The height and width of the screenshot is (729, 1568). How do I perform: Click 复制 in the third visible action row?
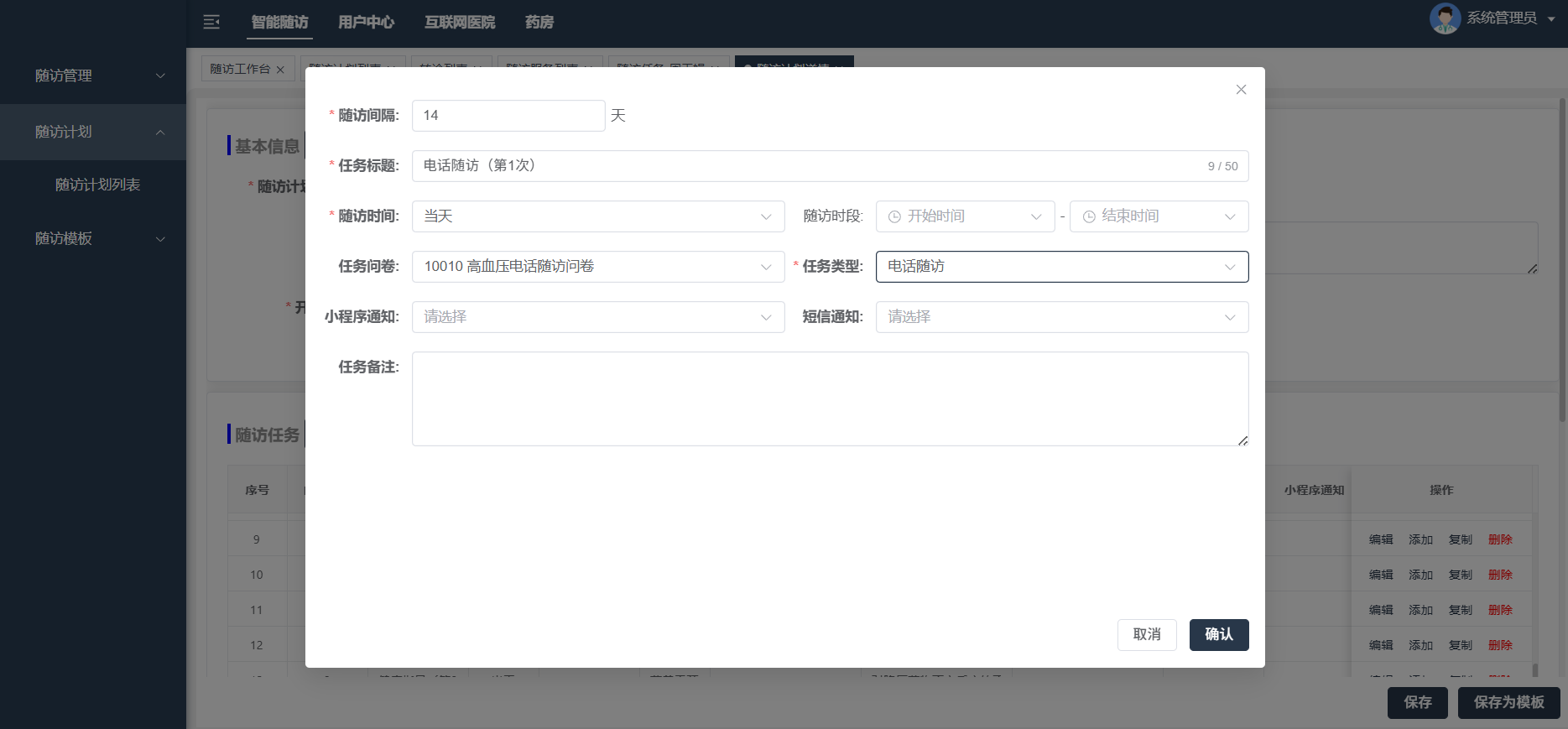1461,610
